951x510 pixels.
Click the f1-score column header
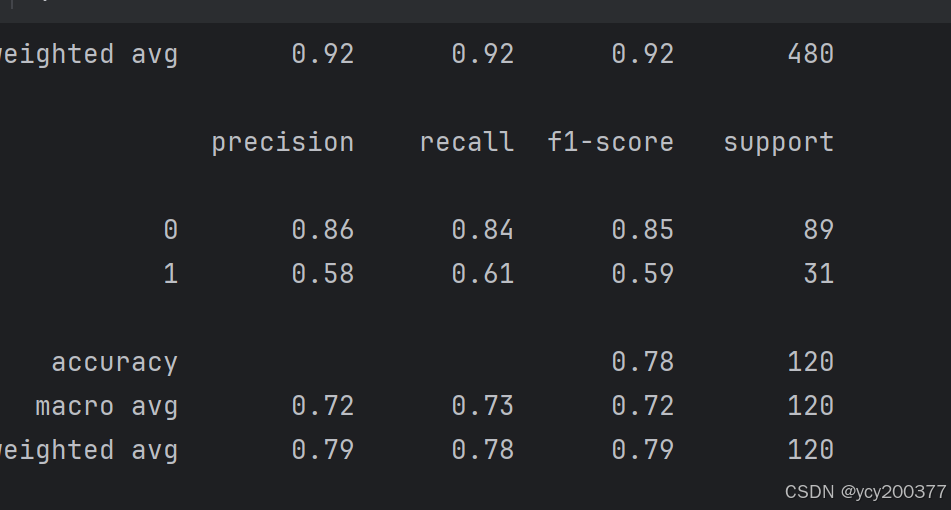611,143
